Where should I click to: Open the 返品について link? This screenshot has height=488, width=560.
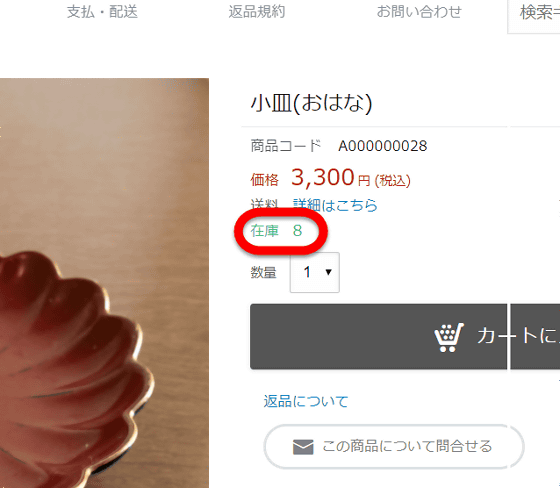306,401
